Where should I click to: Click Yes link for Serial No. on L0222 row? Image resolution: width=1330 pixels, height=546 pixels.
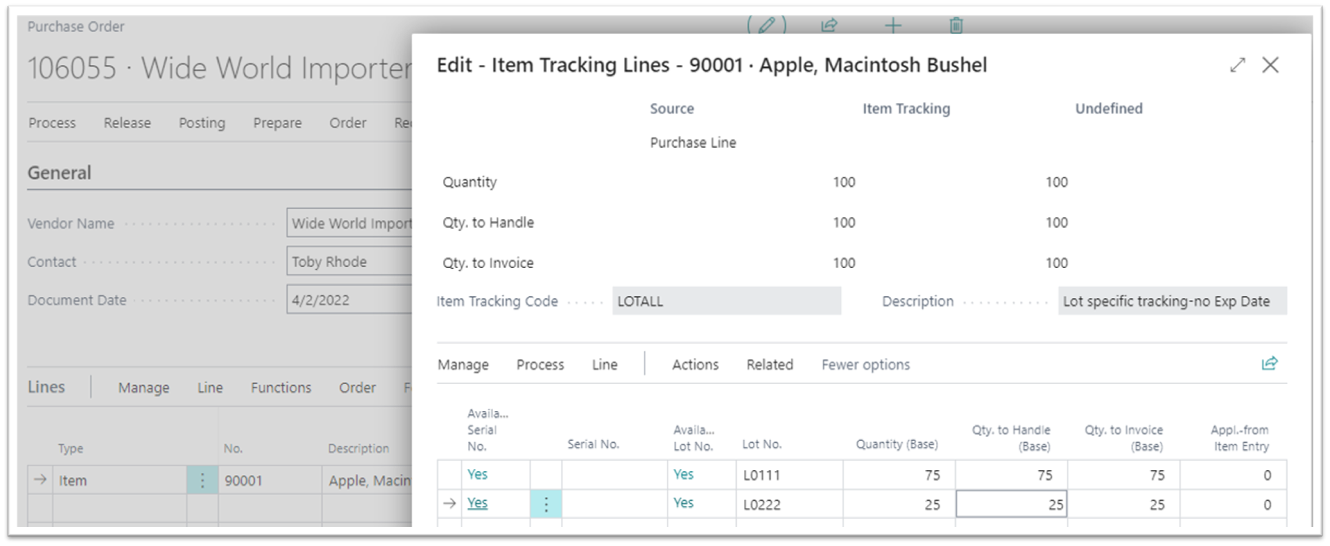click(478, 504)
